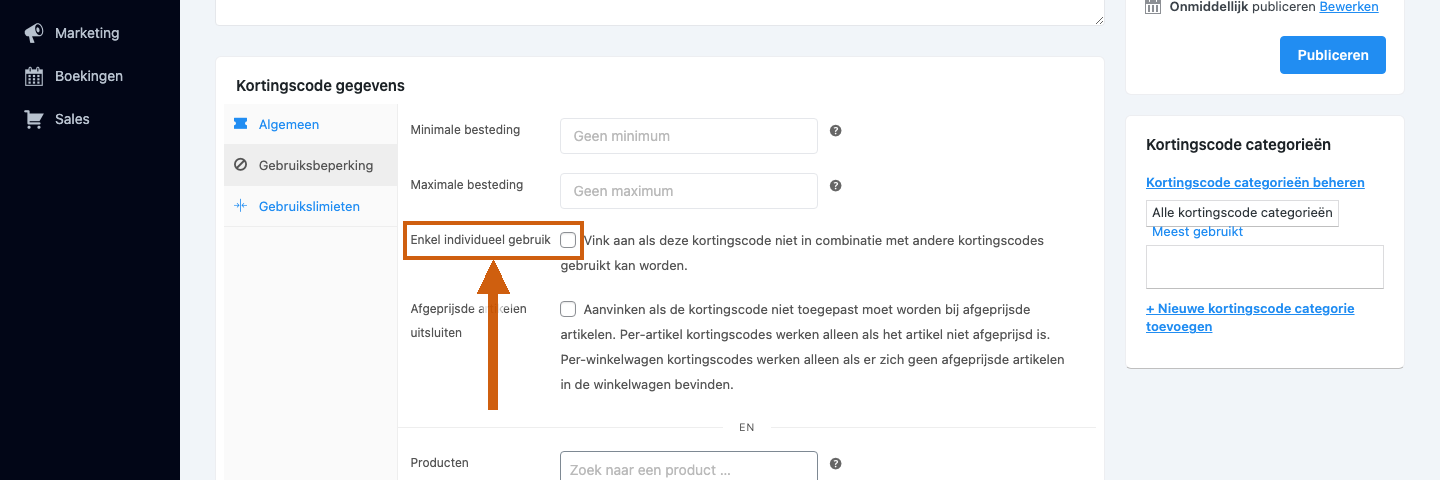The image size is (1440, 480).
Task: Switch to the Algemeen tab
Action: (x=311, y=124)
